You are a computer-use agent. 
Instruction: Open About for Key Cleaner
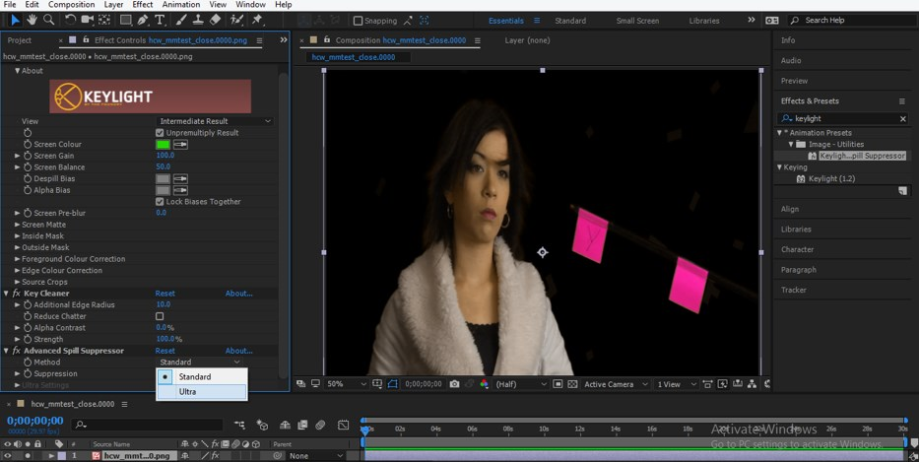click(x=239, y=294)
